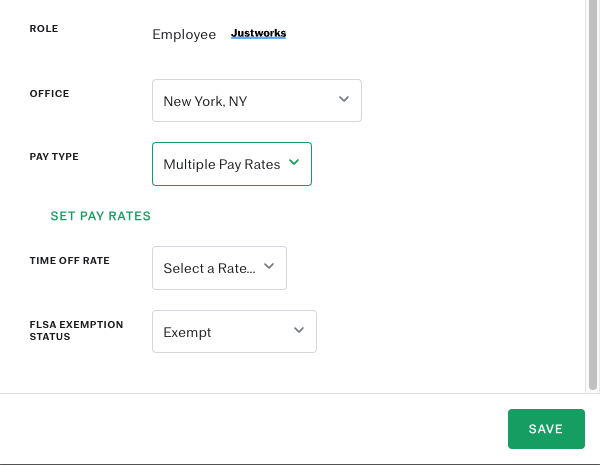Open the Pay Type dropdown
600x465 pixels.
click(232, 164)
